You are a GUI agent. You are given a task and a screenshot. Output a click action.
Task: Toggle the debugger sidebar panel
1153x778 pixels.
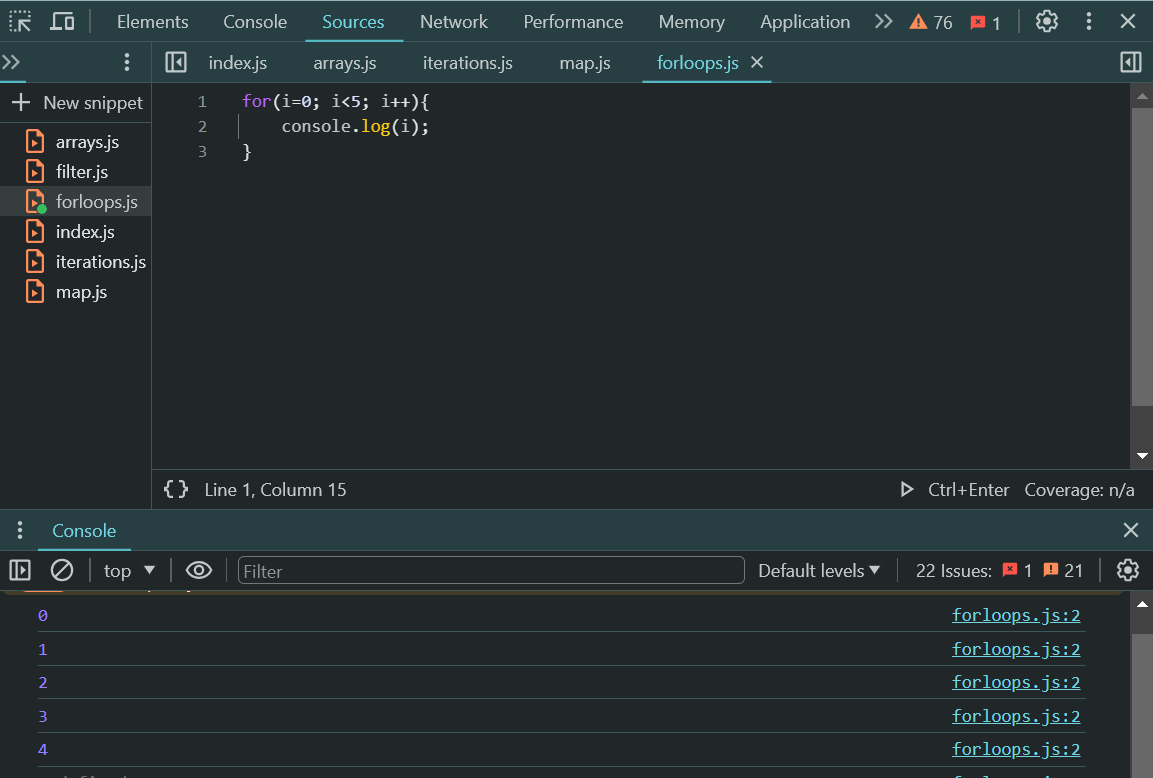click(1130, 62)
